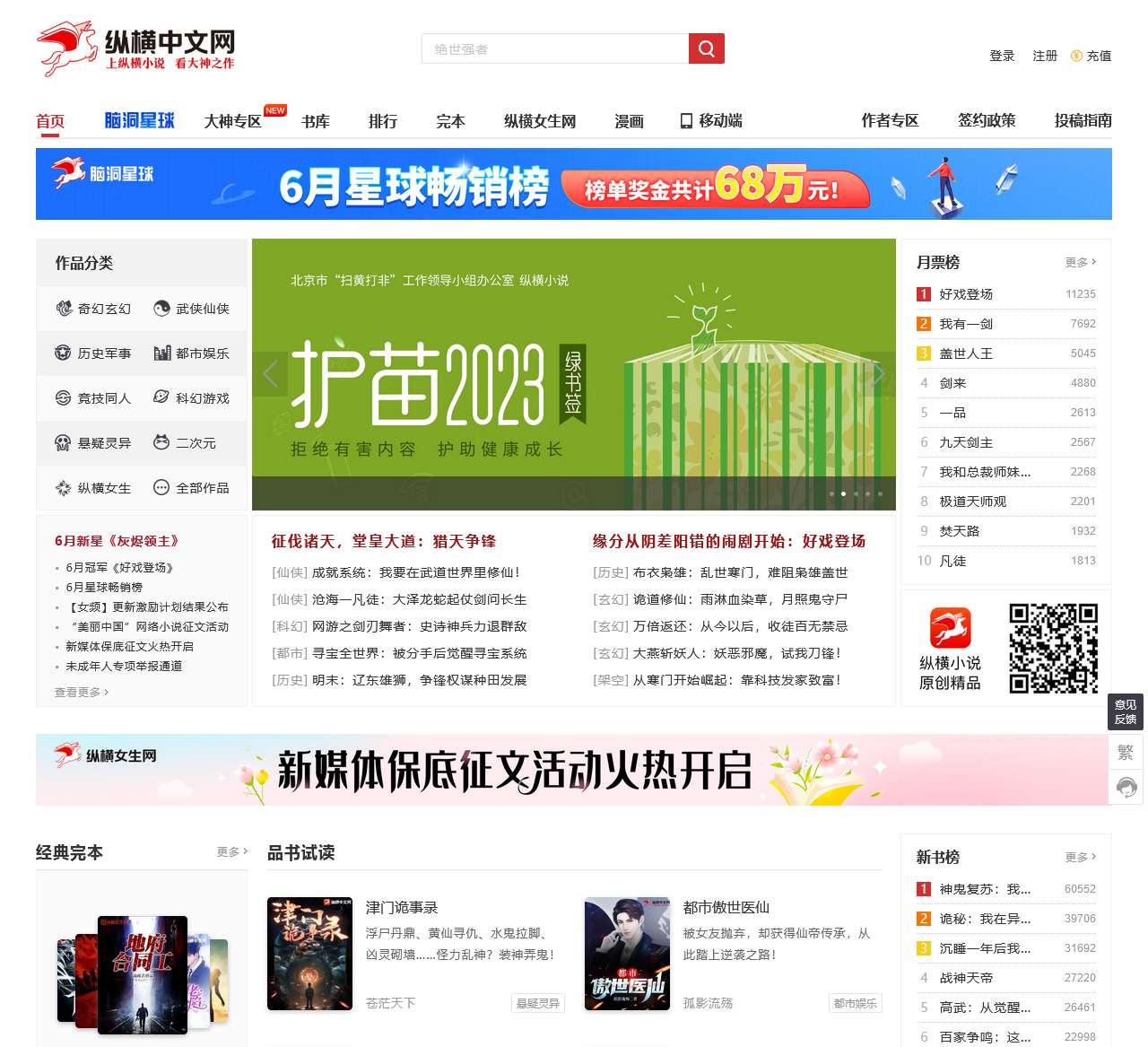Go to the 排行 navigation item

pyautogui.click(x=383, y=121)
